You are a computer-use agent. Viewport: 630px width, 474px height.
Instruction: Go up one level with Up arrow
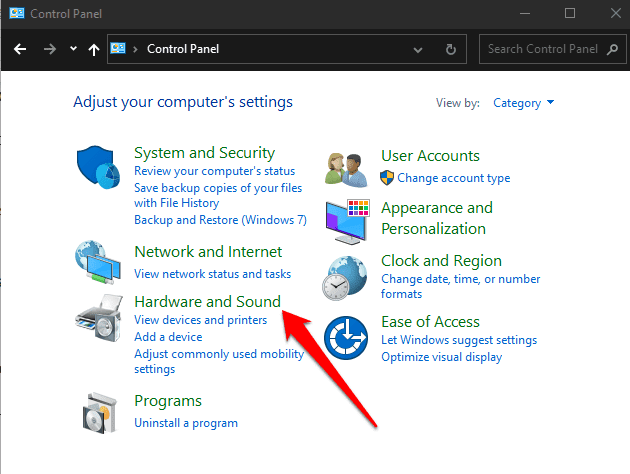[x=93, y=48]
